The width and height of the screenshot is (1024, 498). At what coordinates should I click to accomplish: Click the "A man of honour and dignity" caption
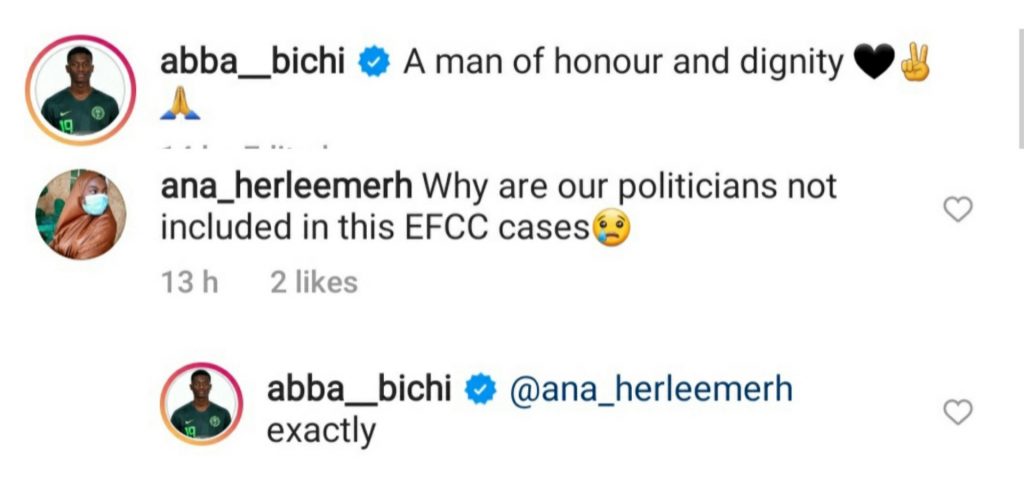pos(624,63)
